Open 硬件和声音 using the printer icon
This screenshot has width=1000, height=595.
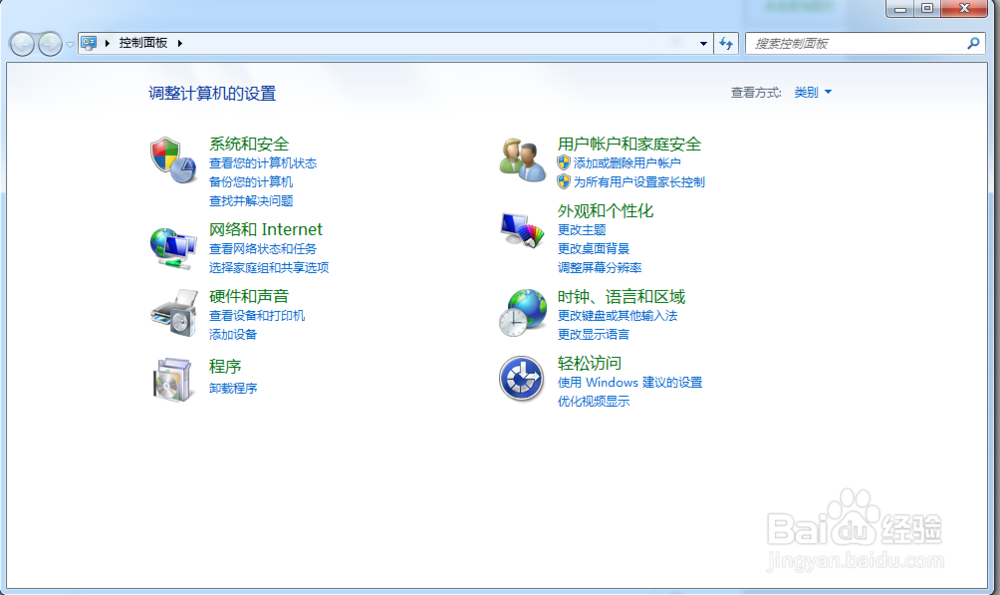click(x=172, y=313)
